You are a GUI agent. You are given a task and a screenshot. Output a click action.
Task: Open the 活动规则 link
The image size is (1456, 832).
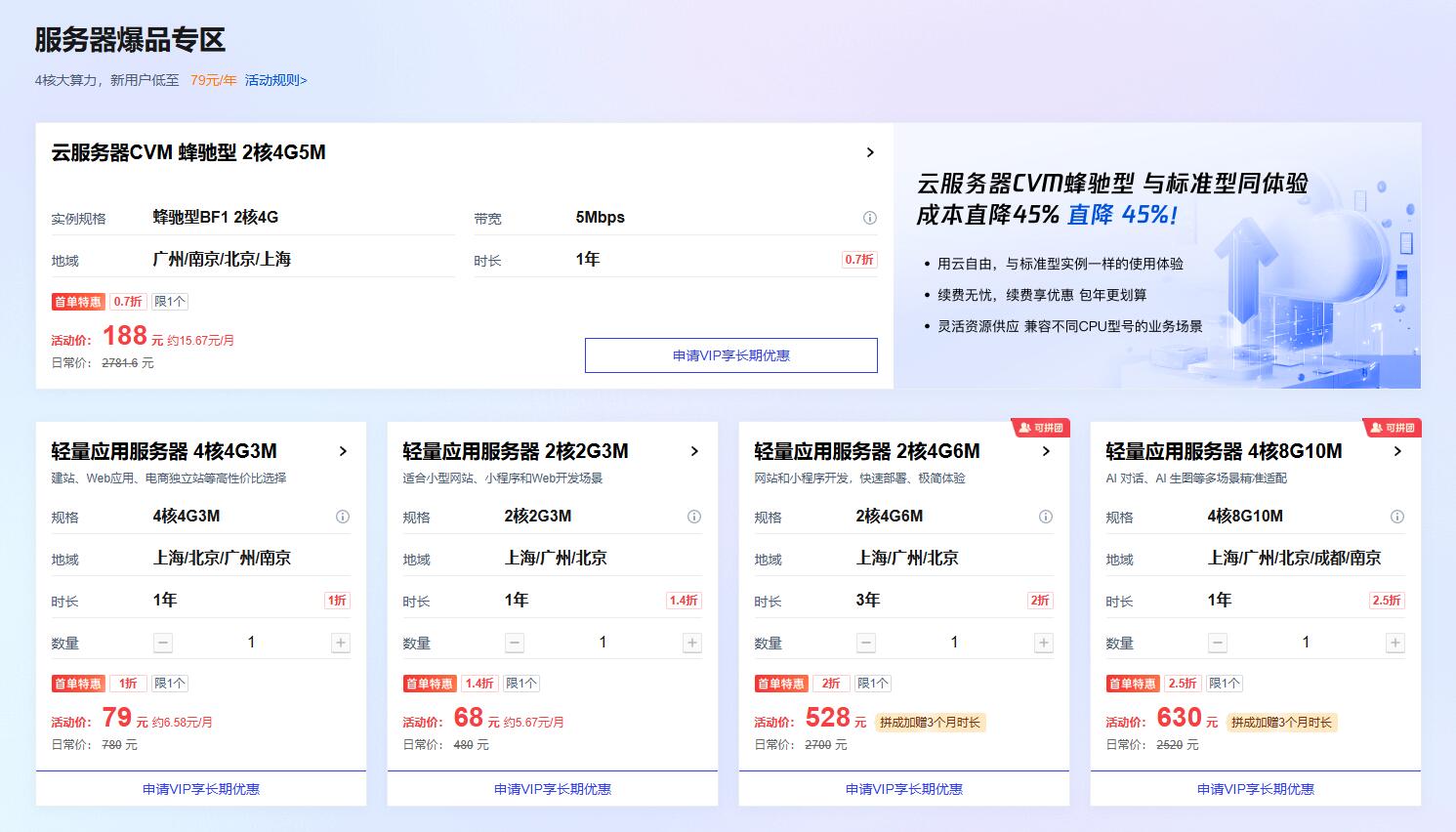coord(275,80)
